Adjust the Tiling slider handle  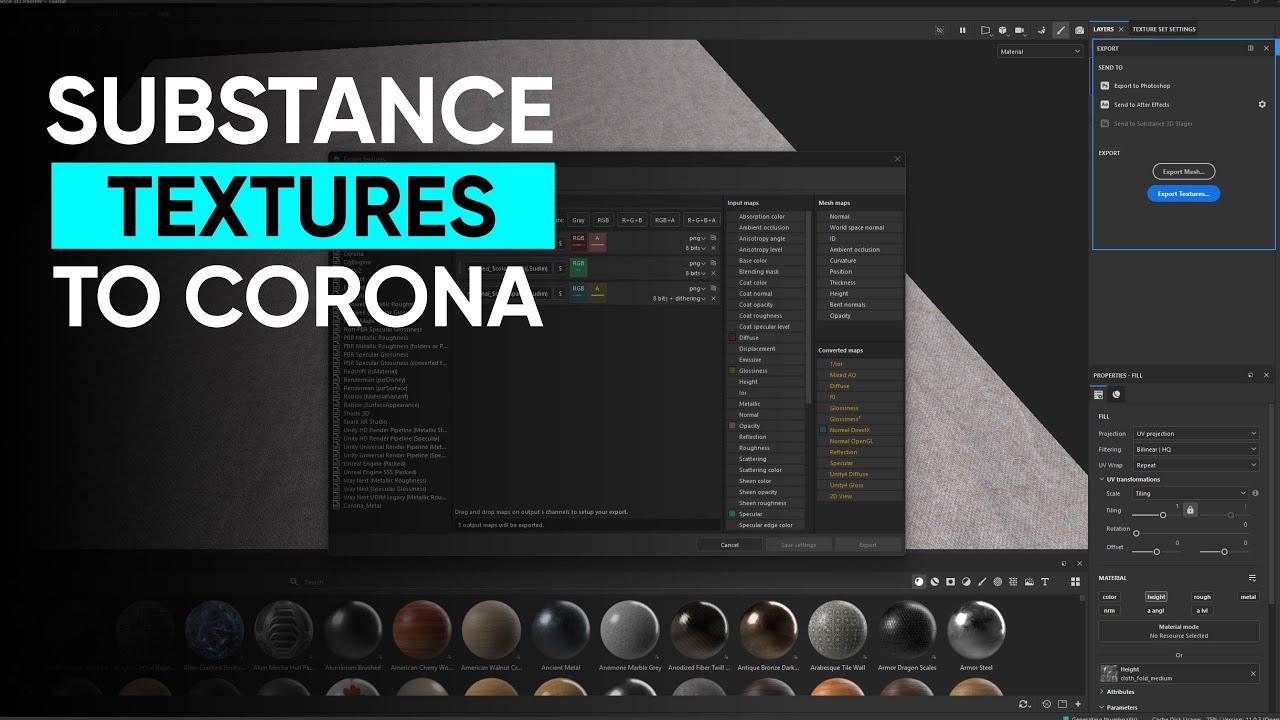point(1163,515)
